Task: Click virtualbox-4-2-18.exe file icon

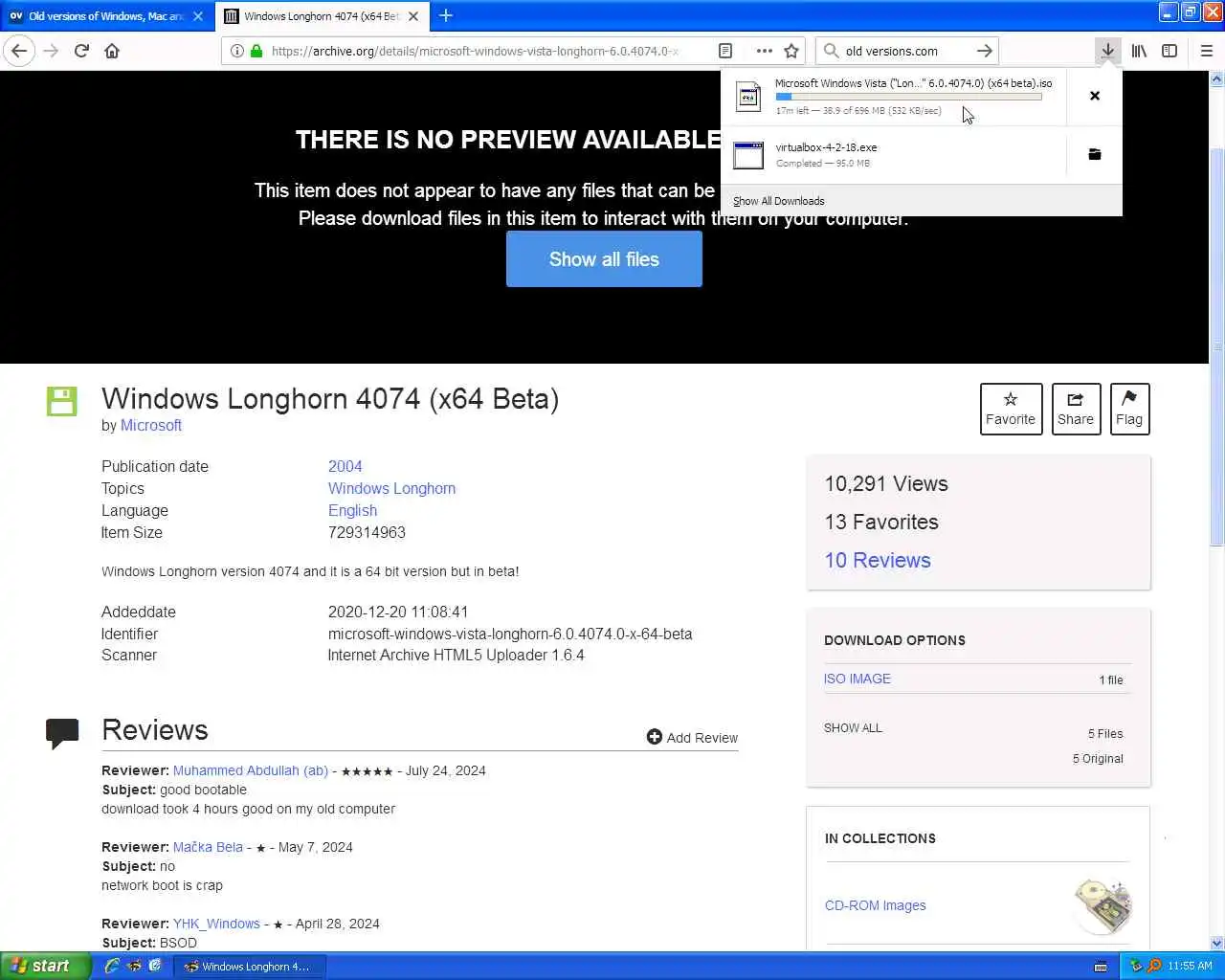Action: point(748,155)
